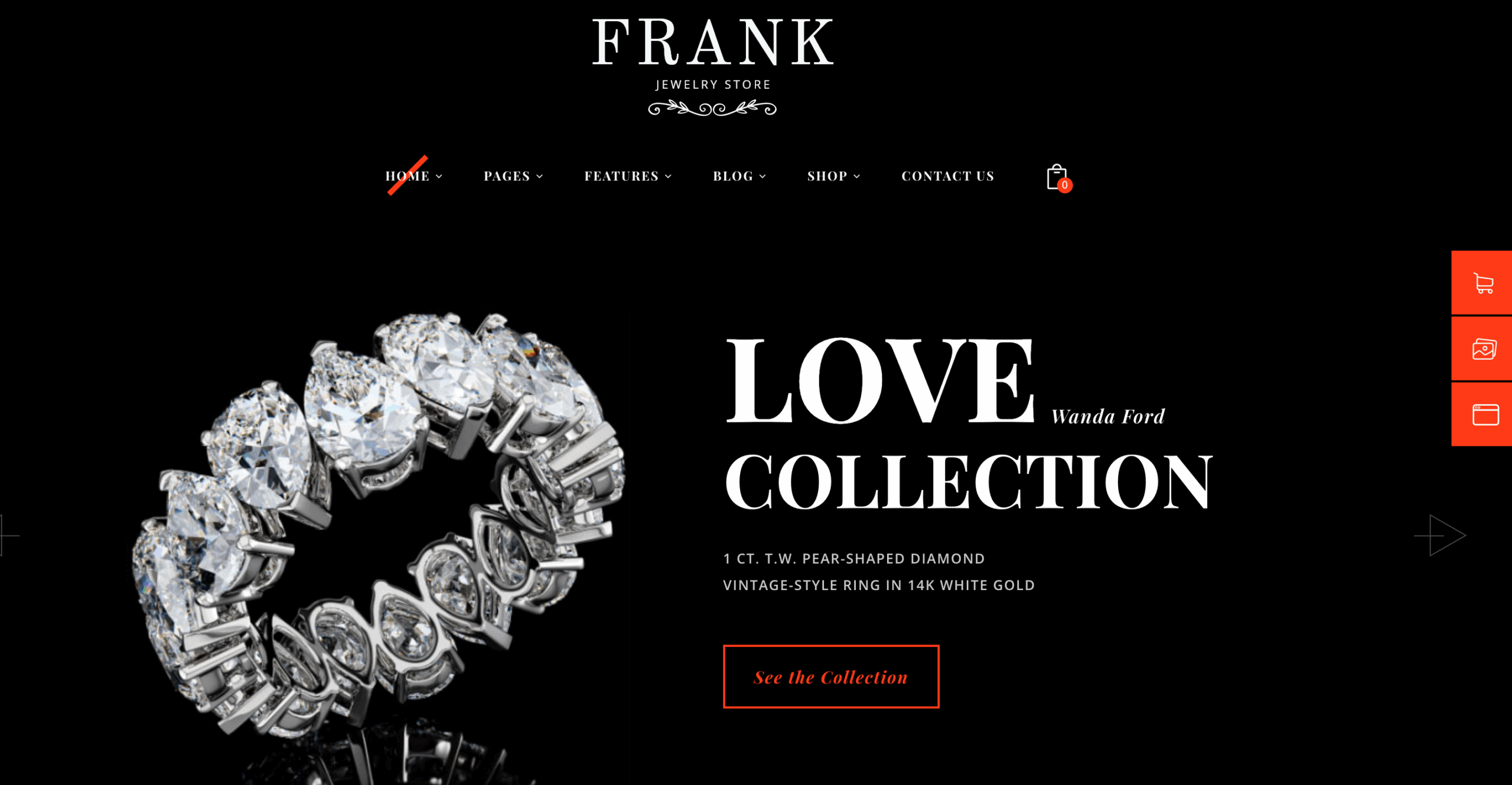Open the Contact Us page
Viewport: 1512px width, 785px height.
[x=948, y=176]
